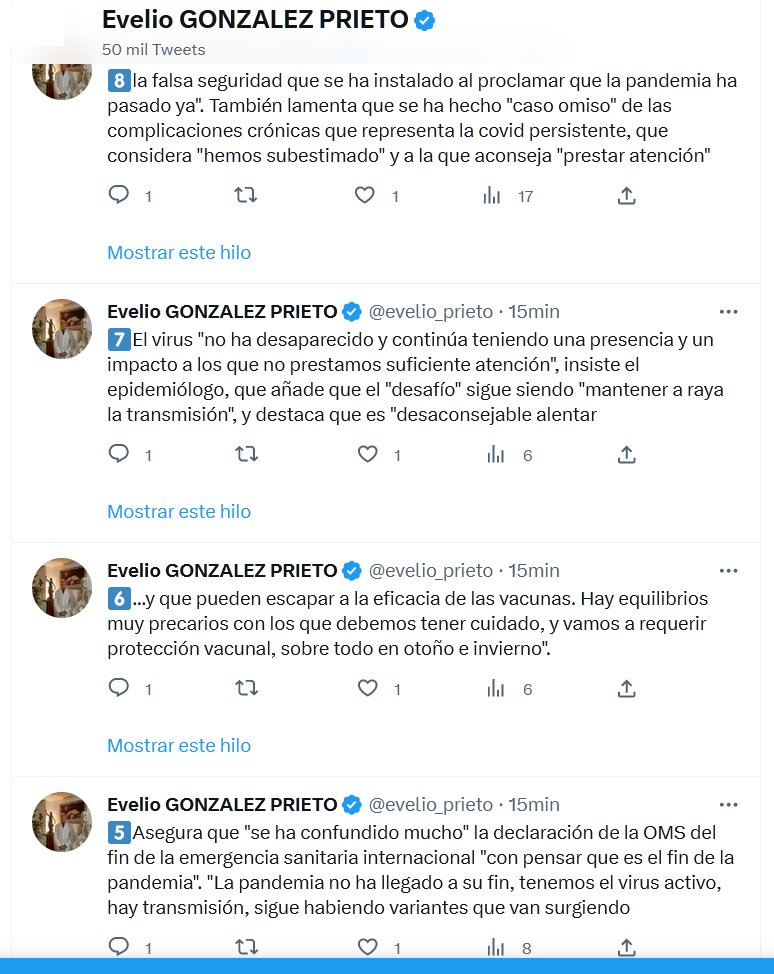The height and width of the screenshot is (974, 774).
Task: Share tweet number 8
Action: tap(626, 195)
